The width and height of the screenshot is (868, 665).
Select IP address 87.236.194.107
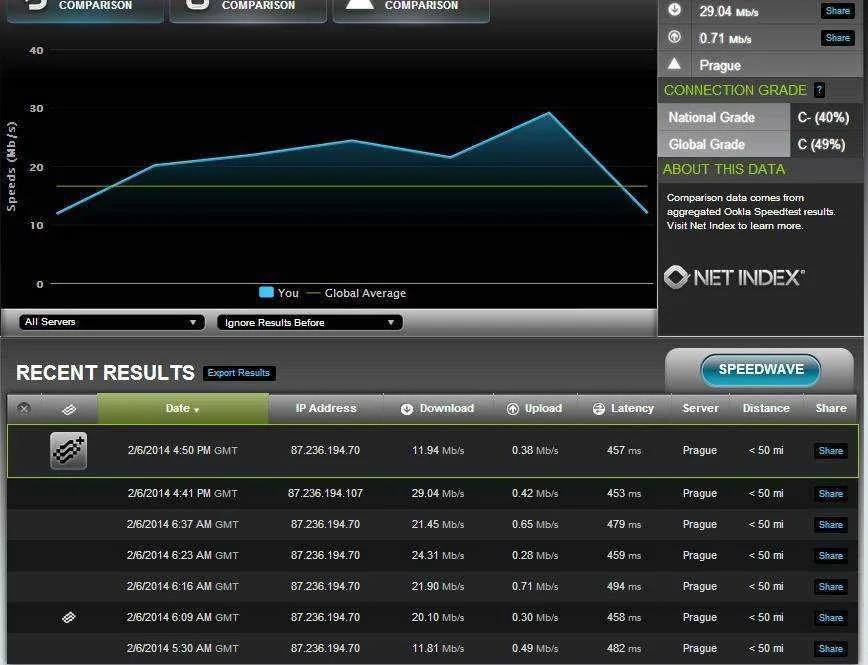(326, 493)
